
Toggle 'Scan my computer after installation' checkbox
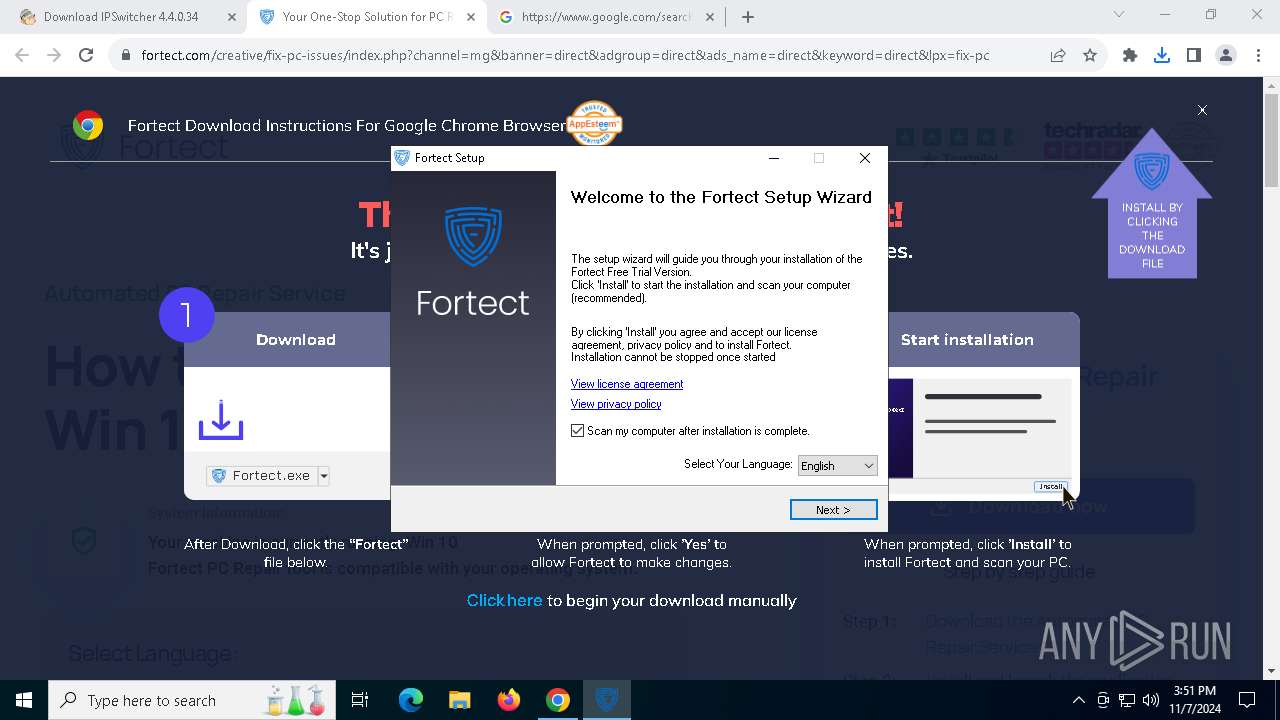[577, 431]
